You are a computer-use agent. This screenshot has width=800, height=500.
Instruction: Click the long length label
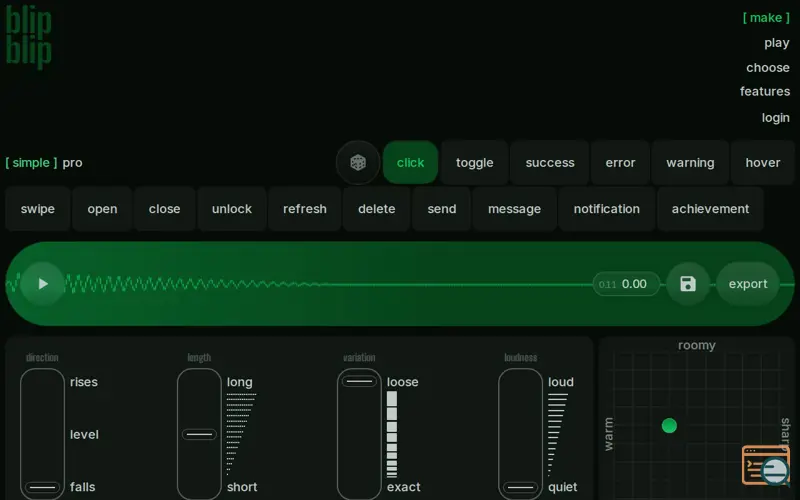[x=240, y=382]
